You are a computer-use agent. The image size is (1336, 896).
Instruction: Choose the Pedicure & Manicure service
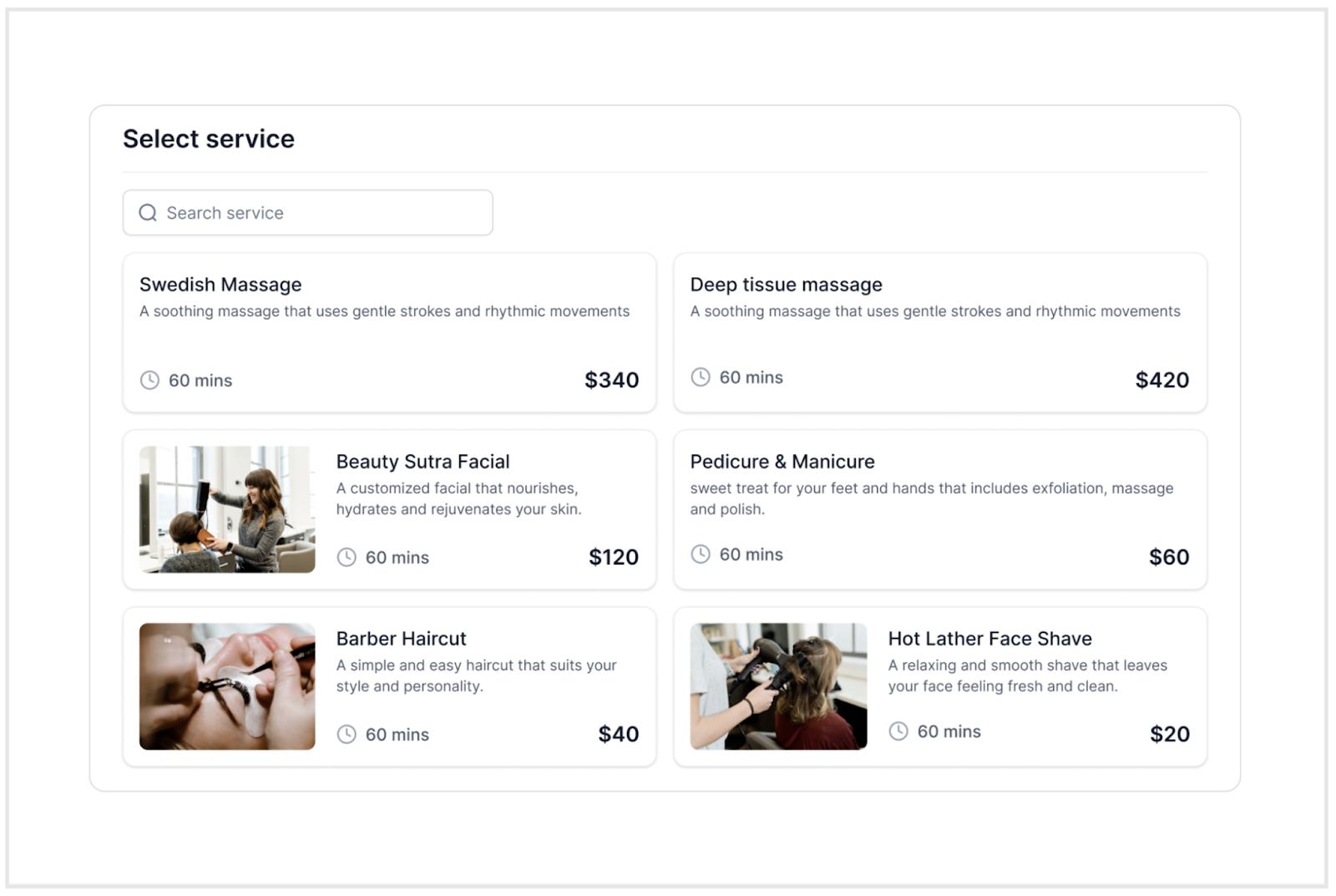pos(940,509)
